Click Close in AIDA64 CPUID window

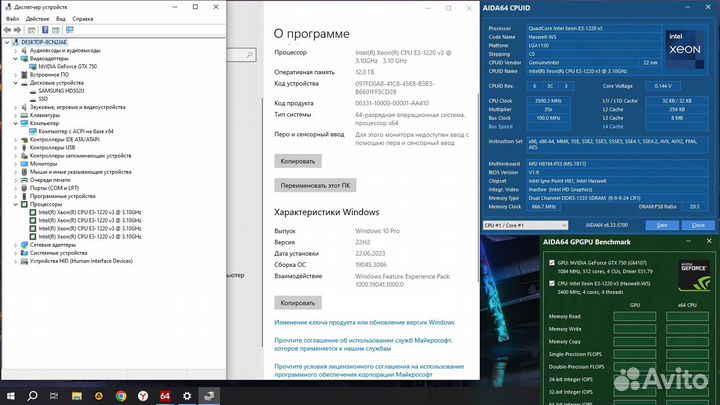(698, 225)
